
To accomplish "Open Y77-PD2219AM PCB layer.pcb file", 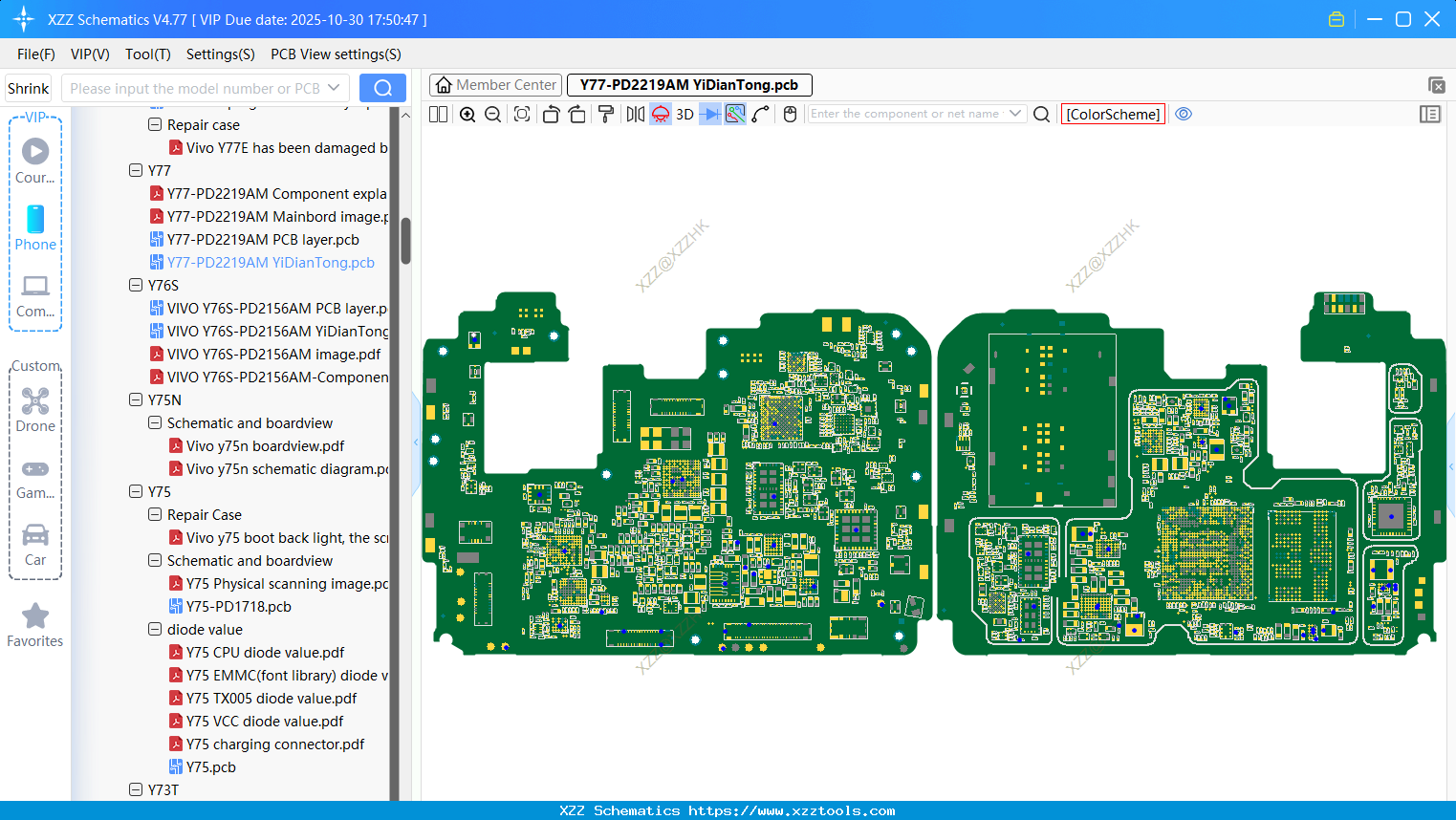I will click(263, 239).
